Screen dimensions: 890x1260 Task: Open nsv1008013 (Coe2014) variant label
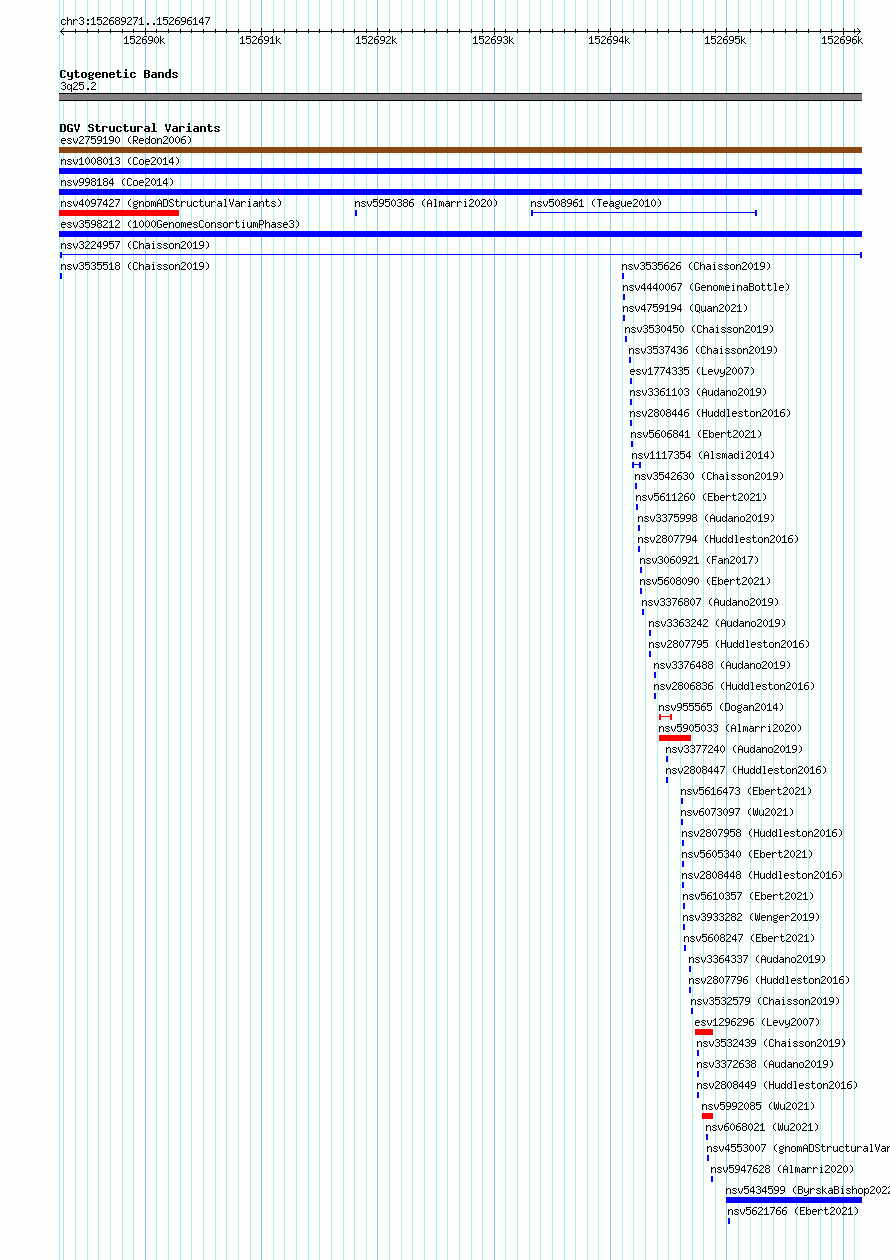(x=120, y=161)
